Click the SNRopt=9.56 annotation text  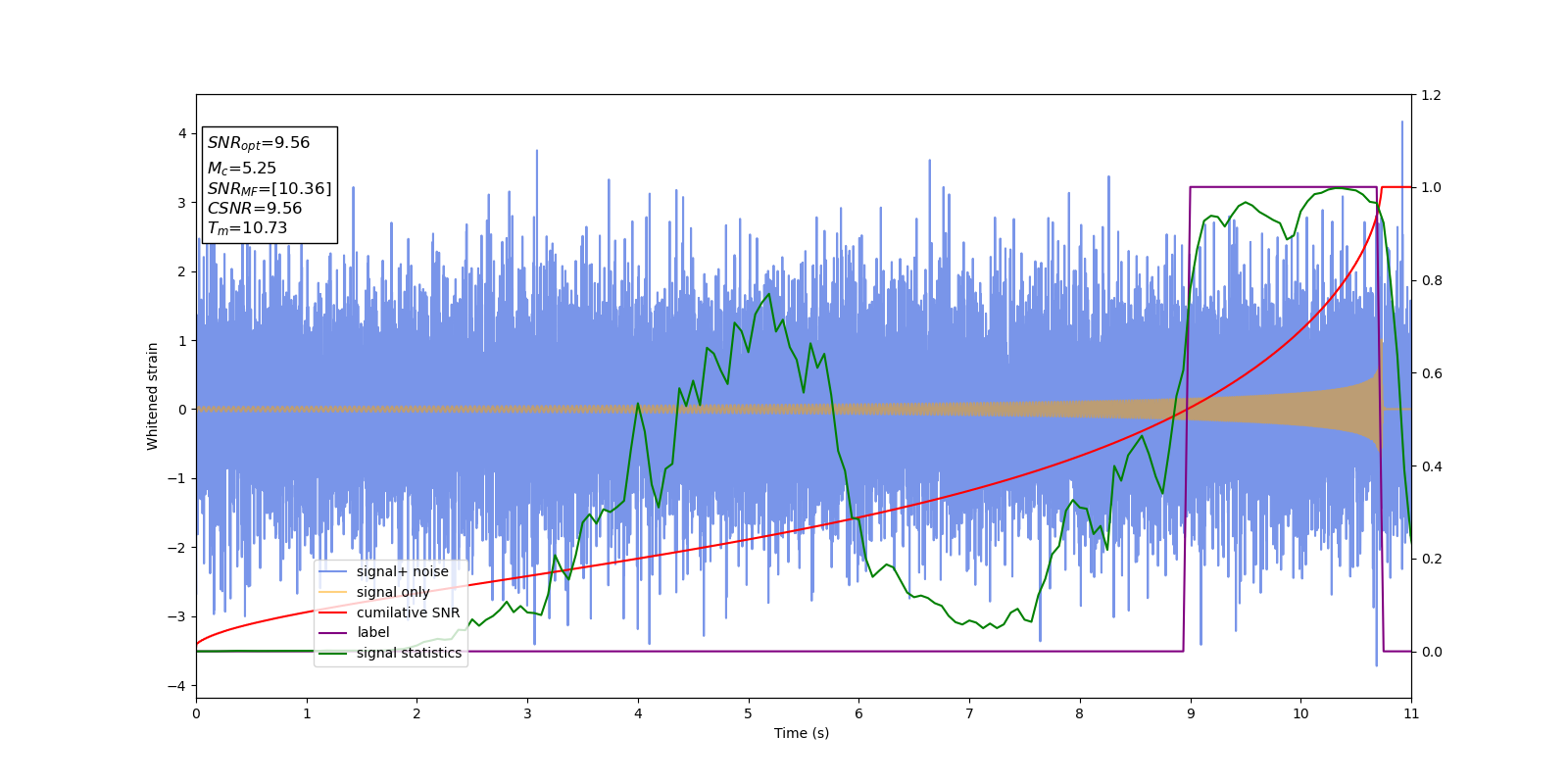coord(259,143)
